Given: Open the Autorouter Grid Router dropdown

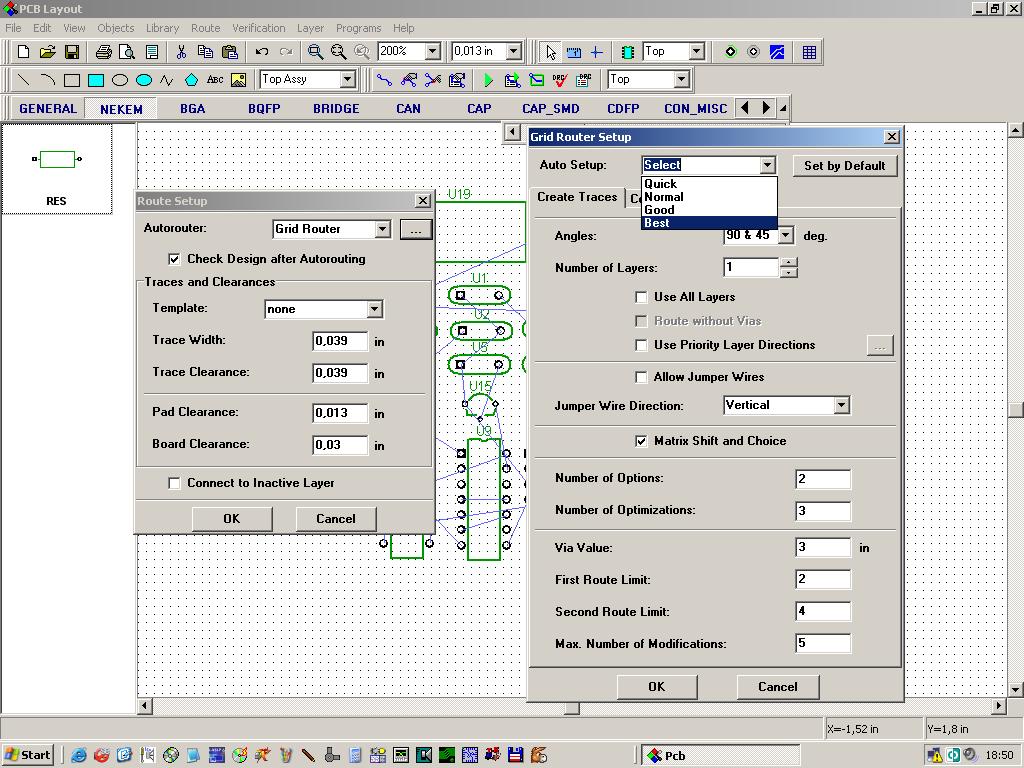Looking at the screenshot, I should pos(383,229).
